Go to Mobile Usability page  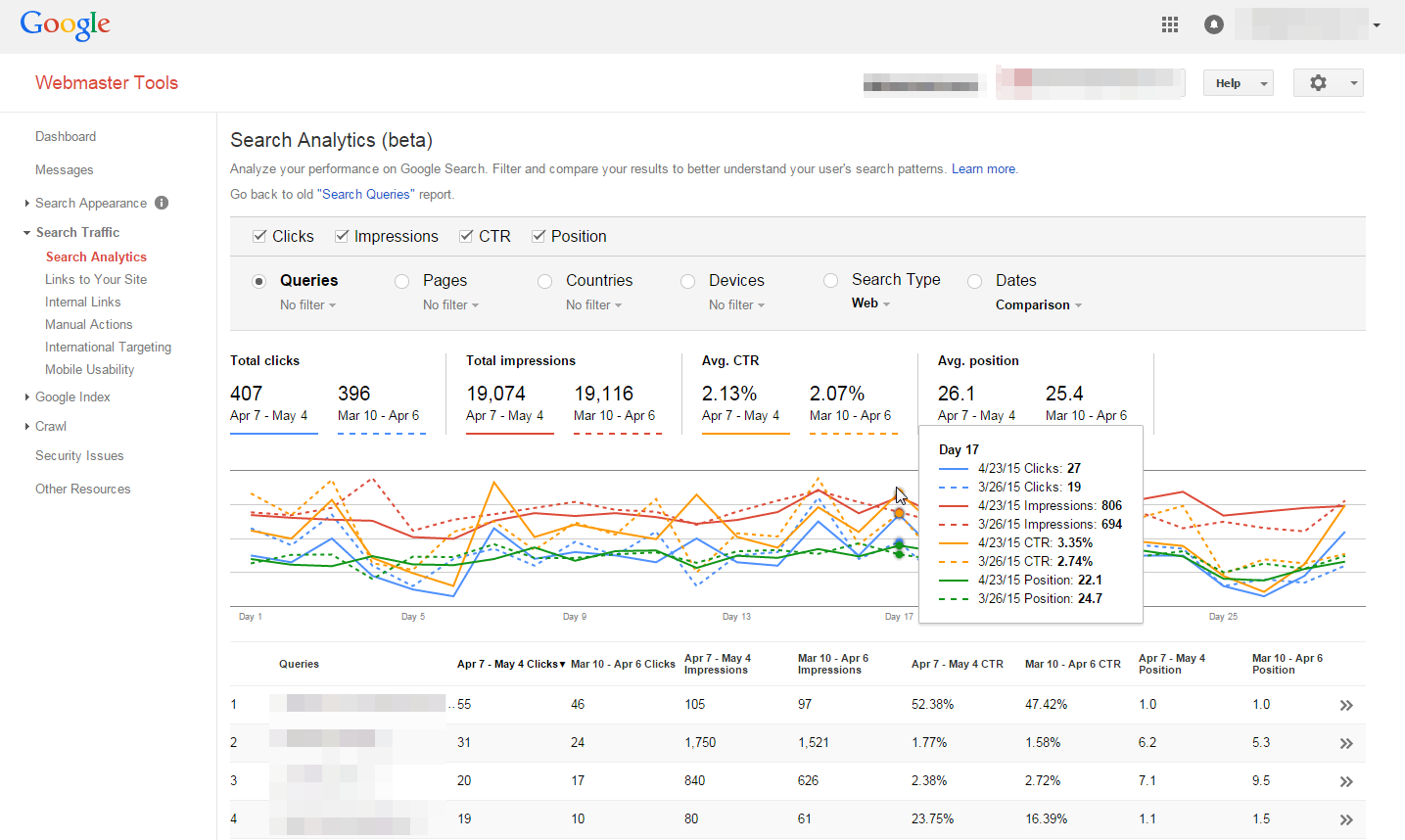(89, 369)
